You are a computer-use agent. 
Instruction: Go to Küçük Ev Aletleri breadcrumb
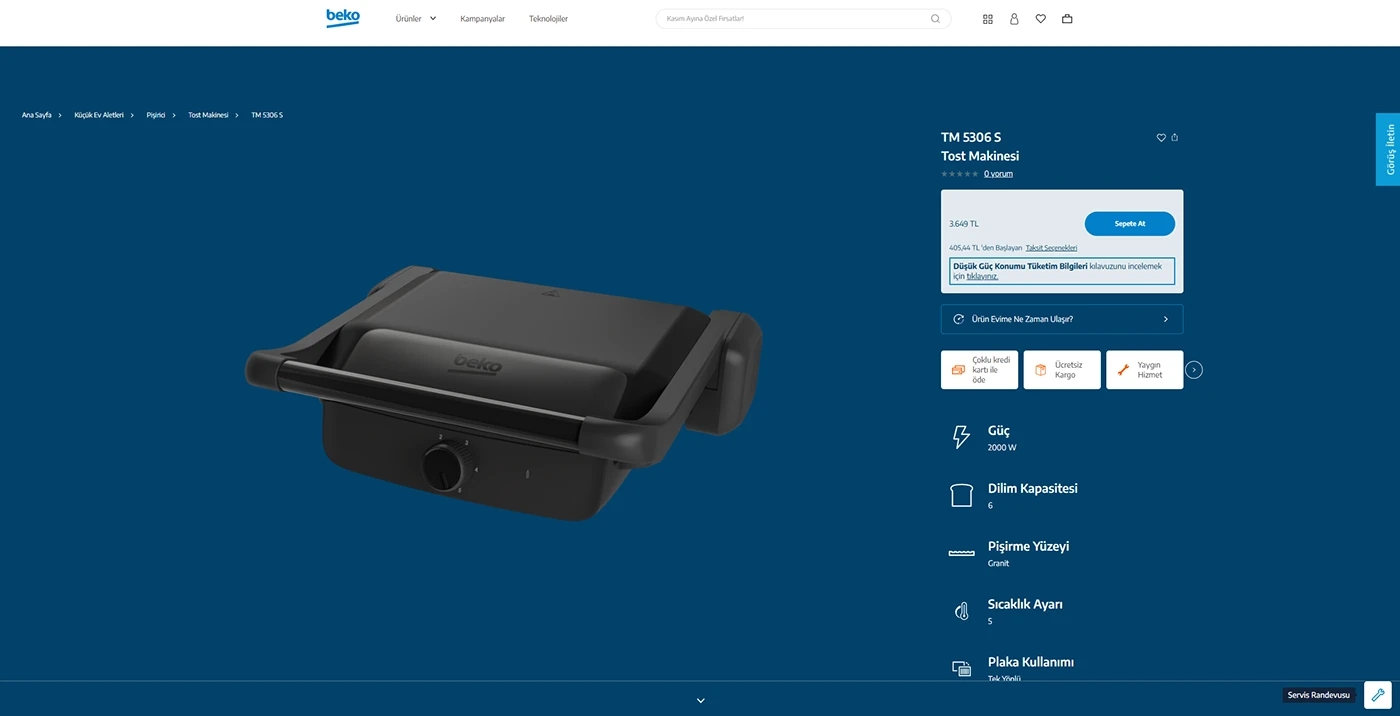(99, 115)
